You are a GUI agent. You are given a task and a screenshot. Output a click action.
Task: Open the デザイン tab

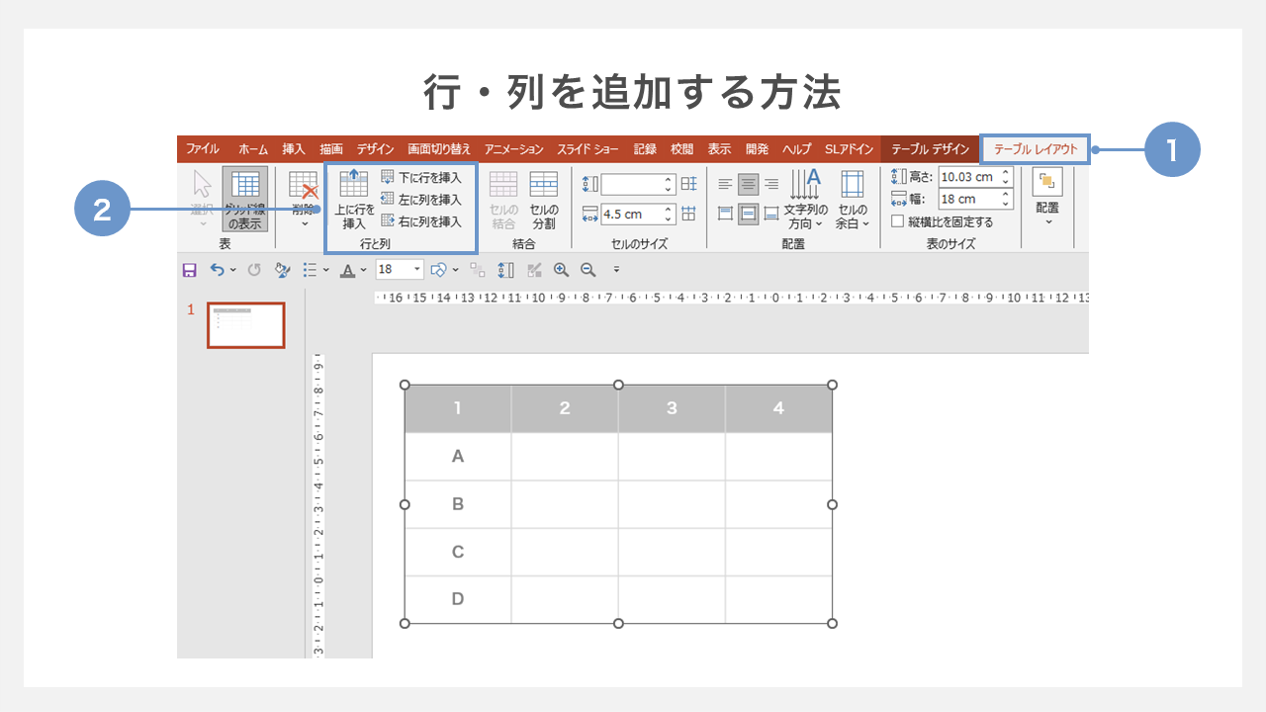(375, 149)
